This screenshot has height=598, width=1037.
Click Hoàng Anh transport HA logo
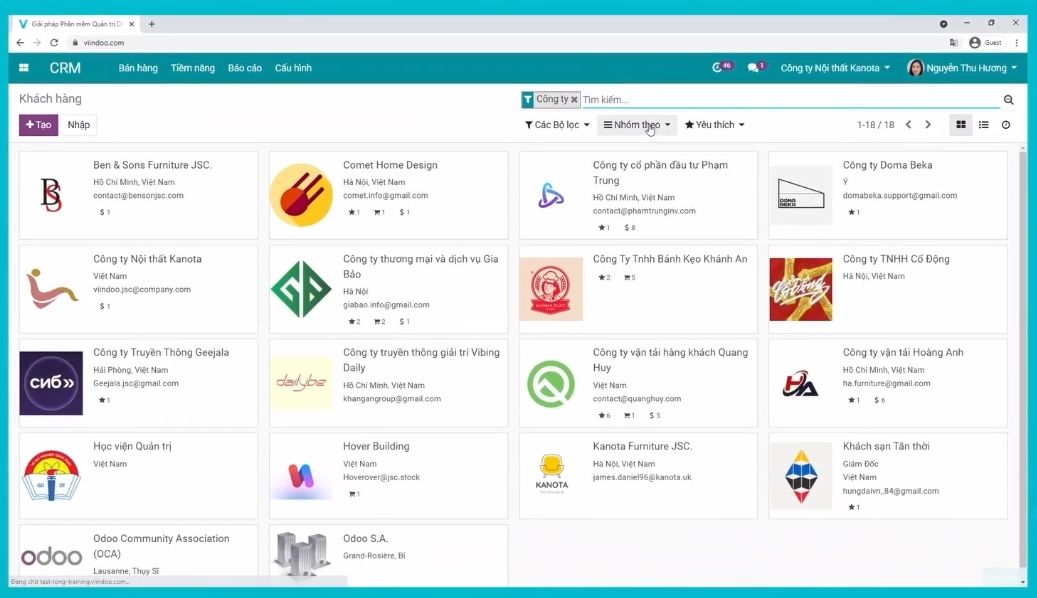(800, 383)
